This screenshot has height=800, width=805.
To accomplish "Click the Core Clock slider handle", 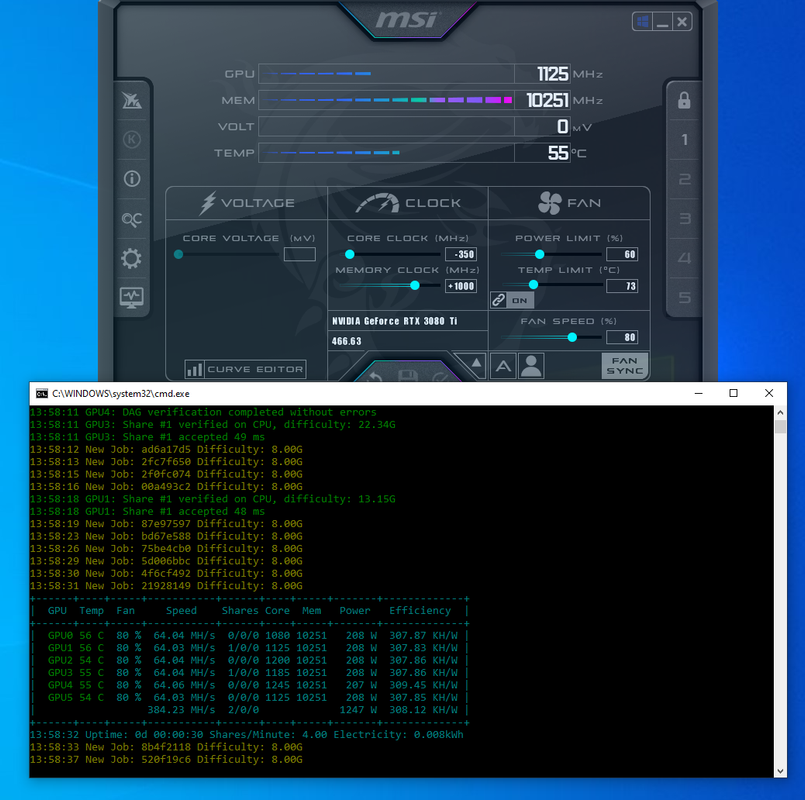I will tap(350, 254).
